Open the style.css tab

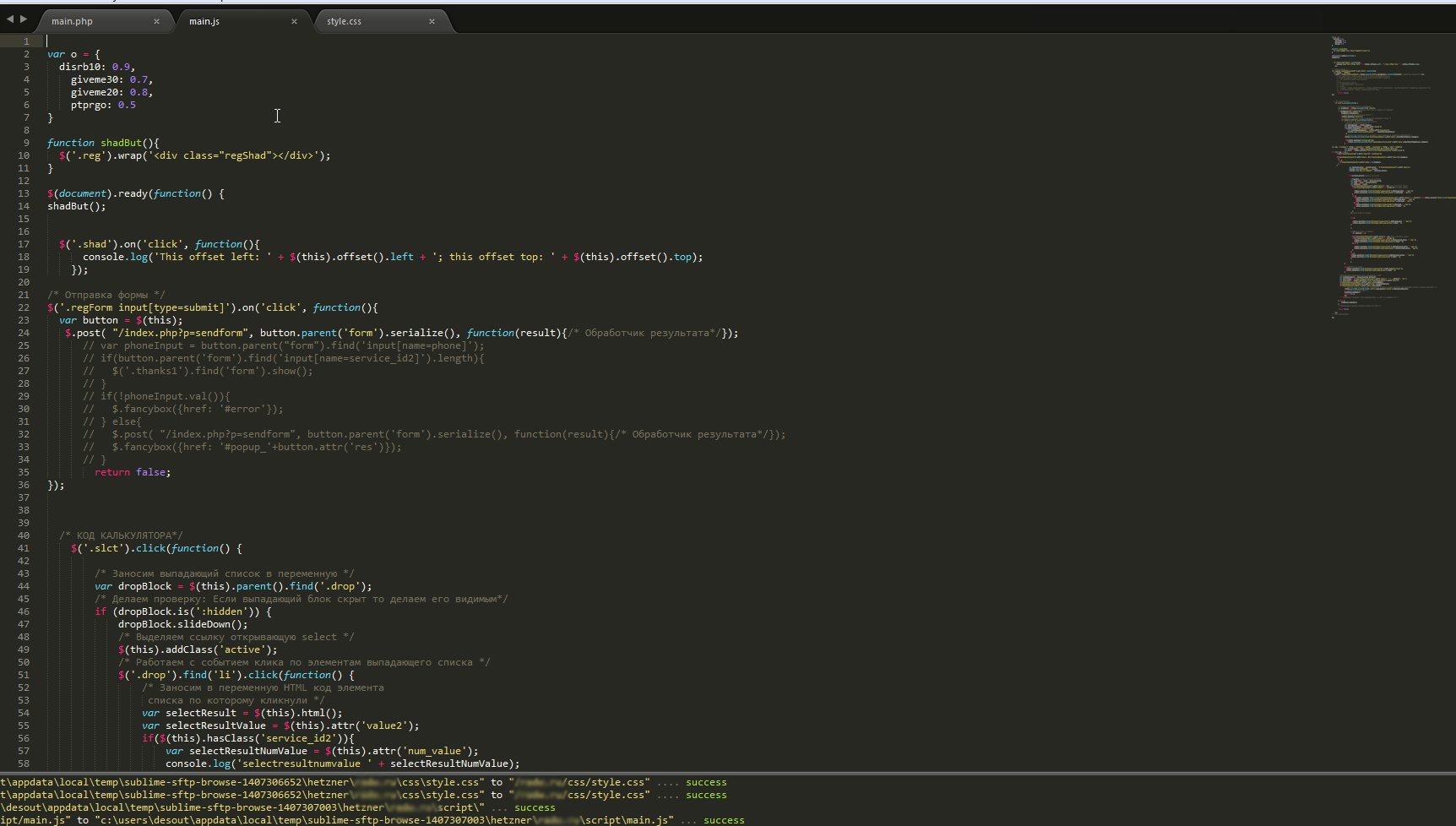[x=344, y=21]
